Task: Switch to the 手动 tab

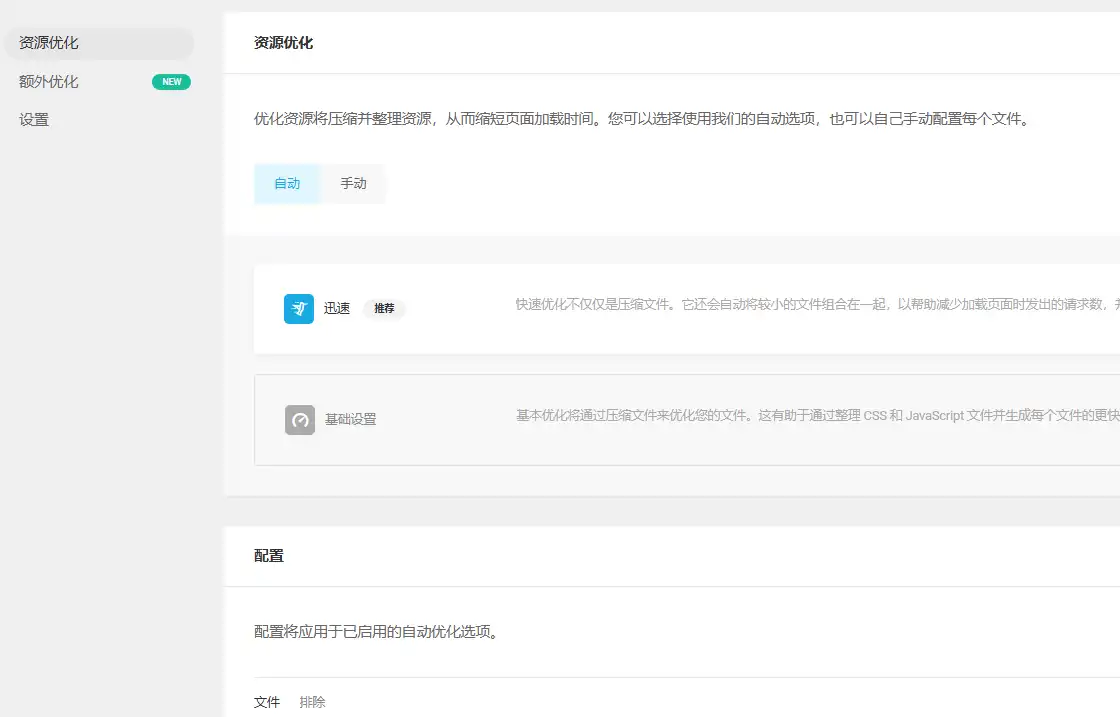Action: (x=353, y=184)
